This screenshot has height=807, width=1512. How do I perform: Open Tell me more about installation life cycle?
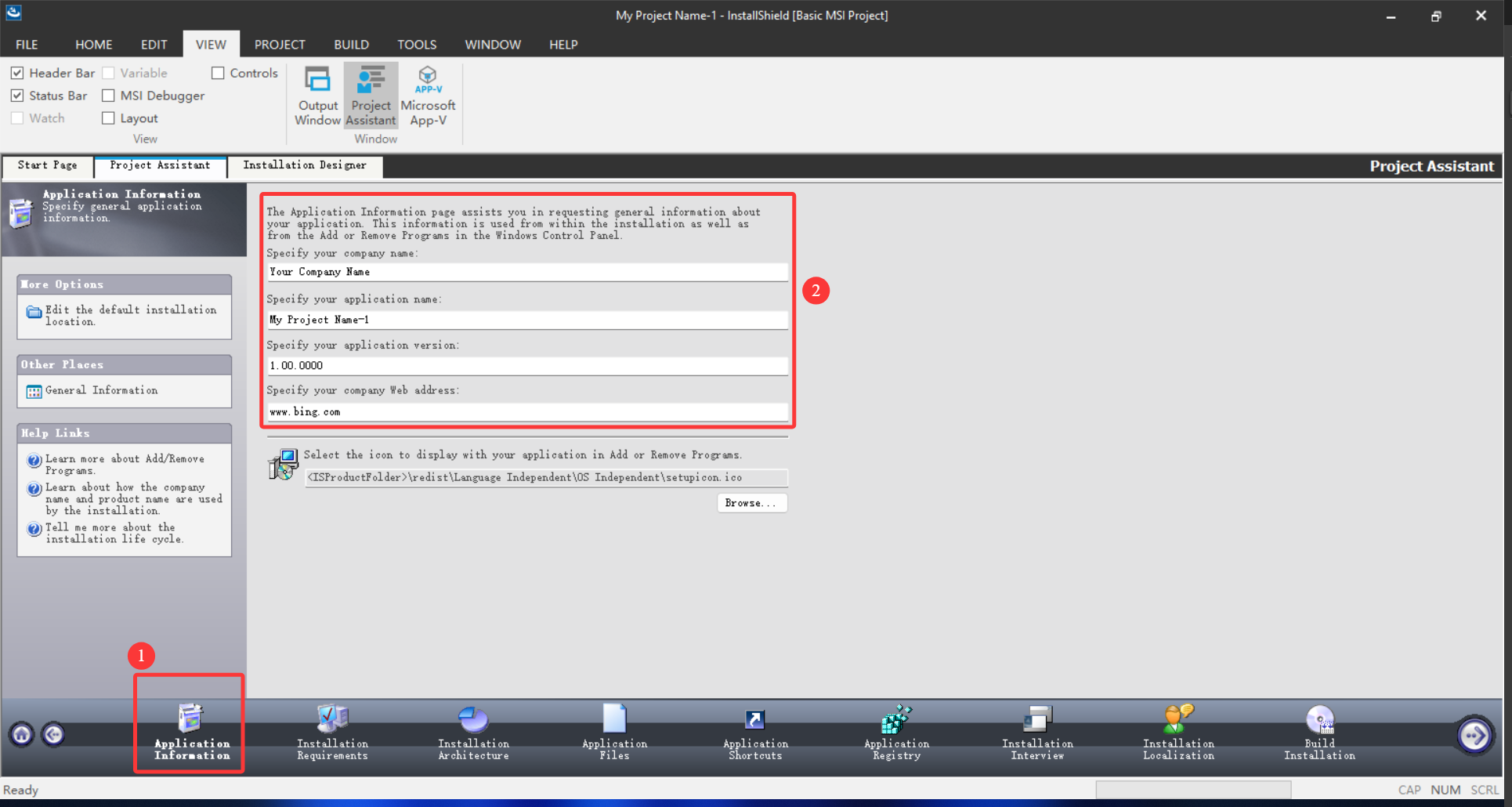click(x=114, y=534)
